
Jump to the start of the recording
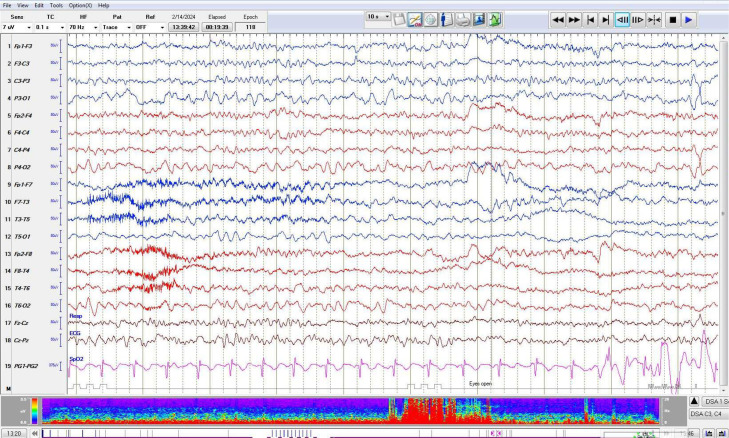click(x=590, y=20)
